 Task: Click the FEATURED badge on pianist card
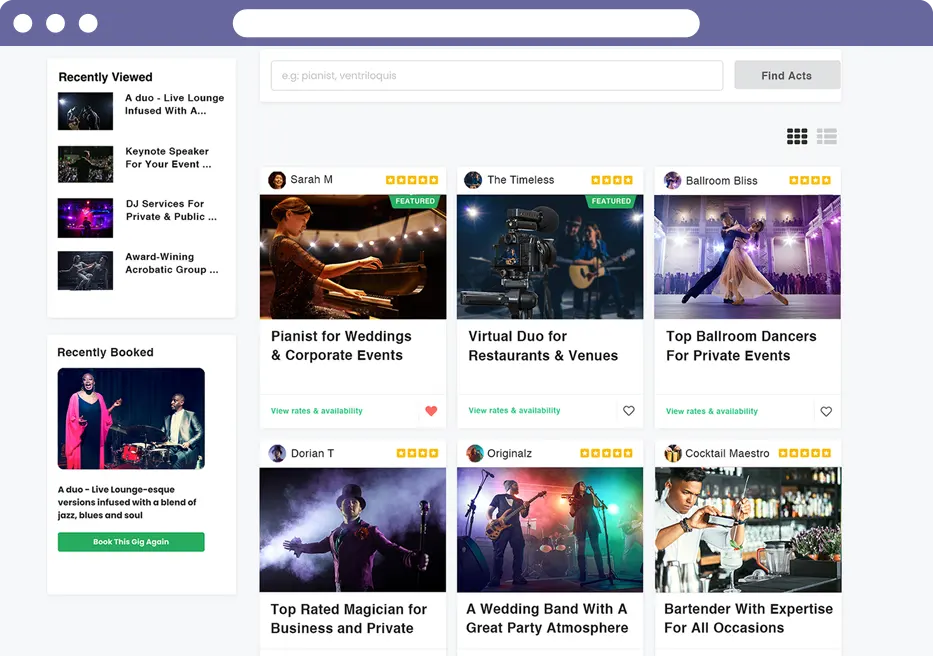pos(415,201)
